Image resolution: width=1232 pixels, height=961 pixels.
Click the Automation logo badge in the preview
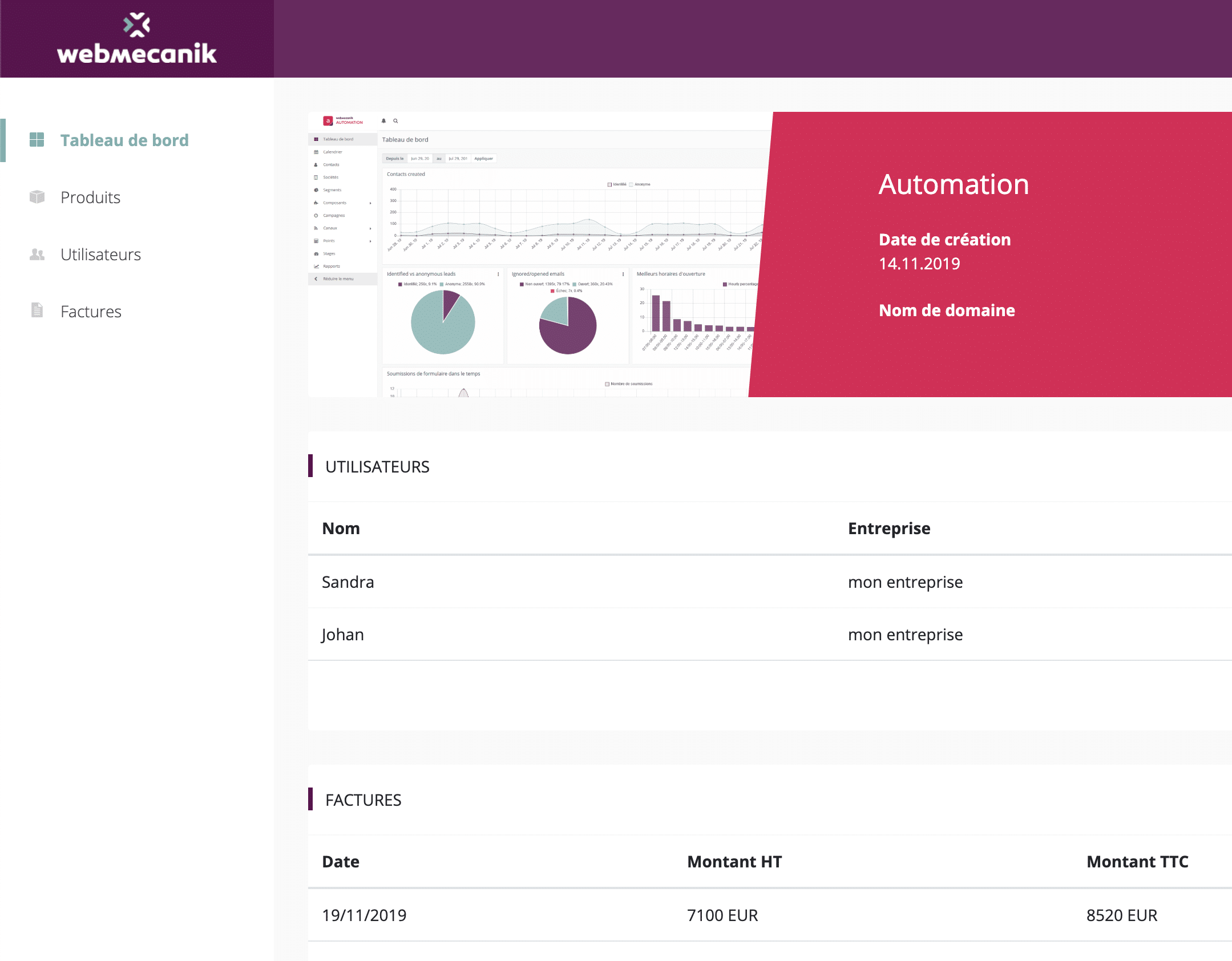[328, 121]
